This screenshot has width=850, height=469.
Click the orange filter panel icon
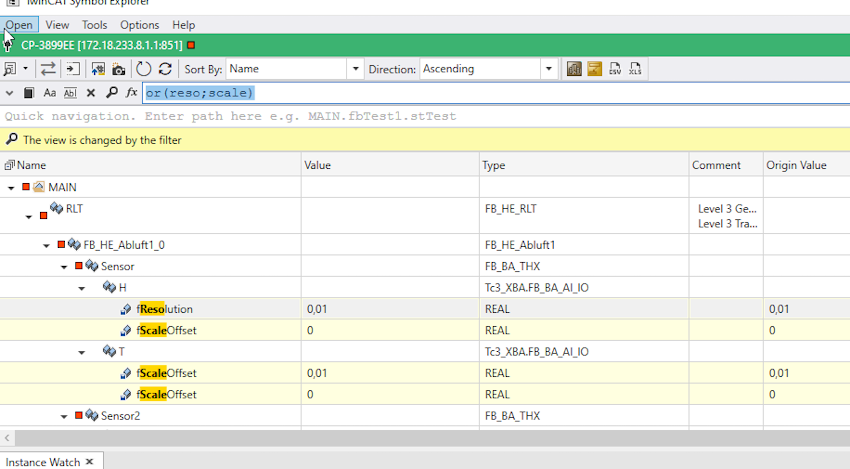tap(595, 69)
